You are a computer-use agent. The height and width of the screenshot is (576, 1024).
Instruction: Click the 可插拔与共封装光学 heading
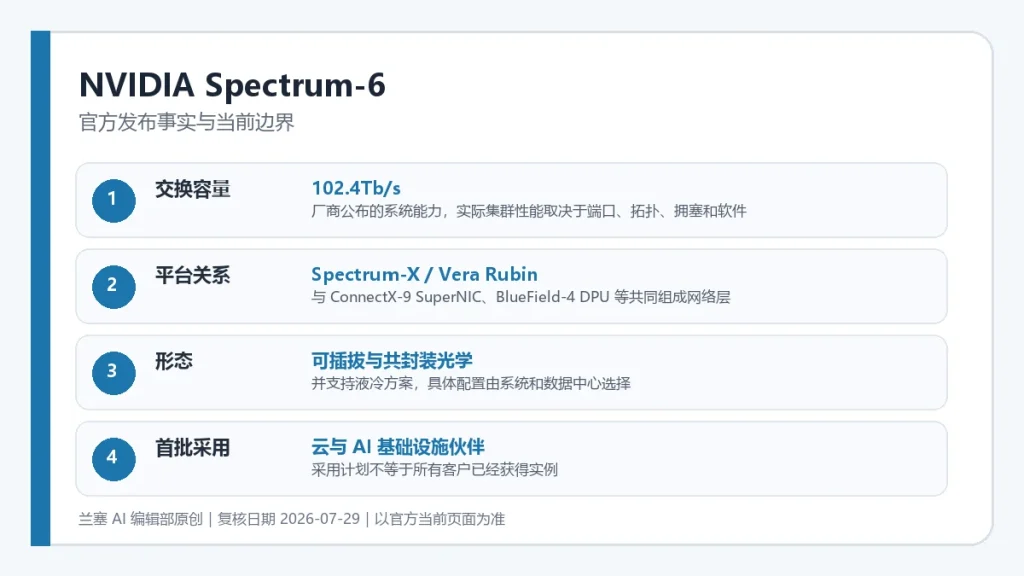pyautogui.click(x=392, y=360)
